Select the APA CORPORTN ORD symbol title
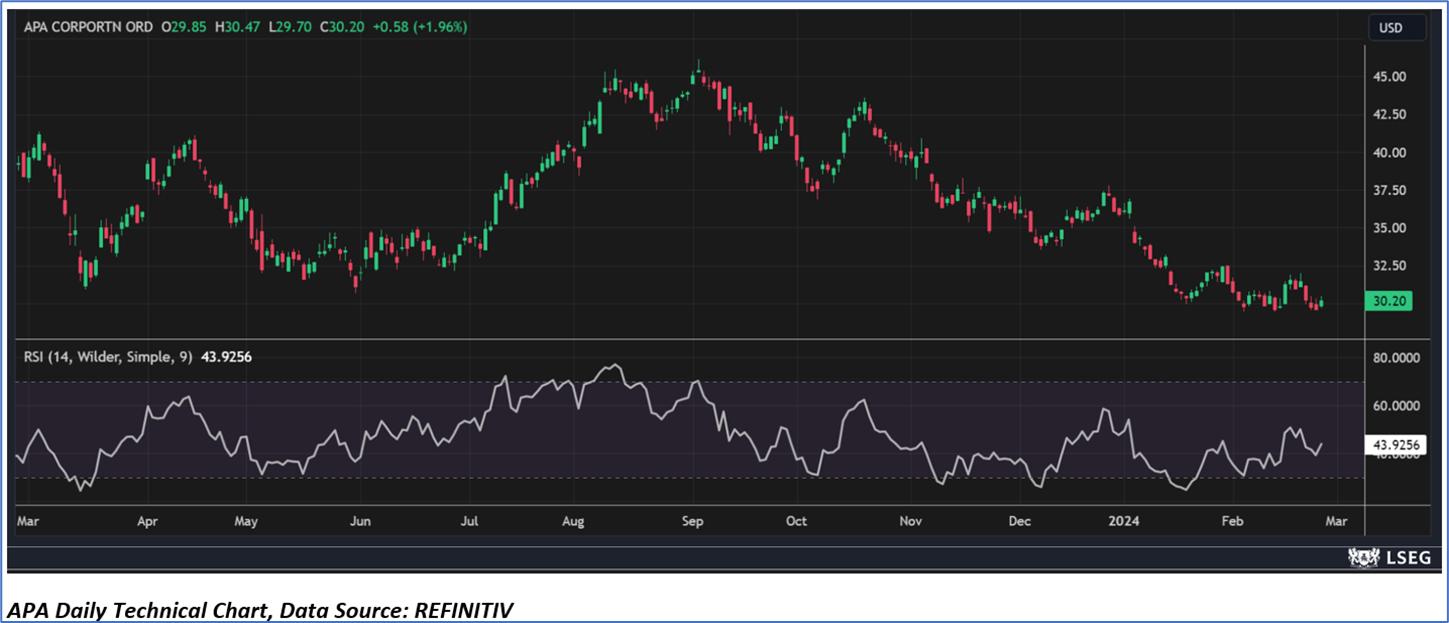The image size is (1449, 623). pyautogui.click(x=88, y=27)
